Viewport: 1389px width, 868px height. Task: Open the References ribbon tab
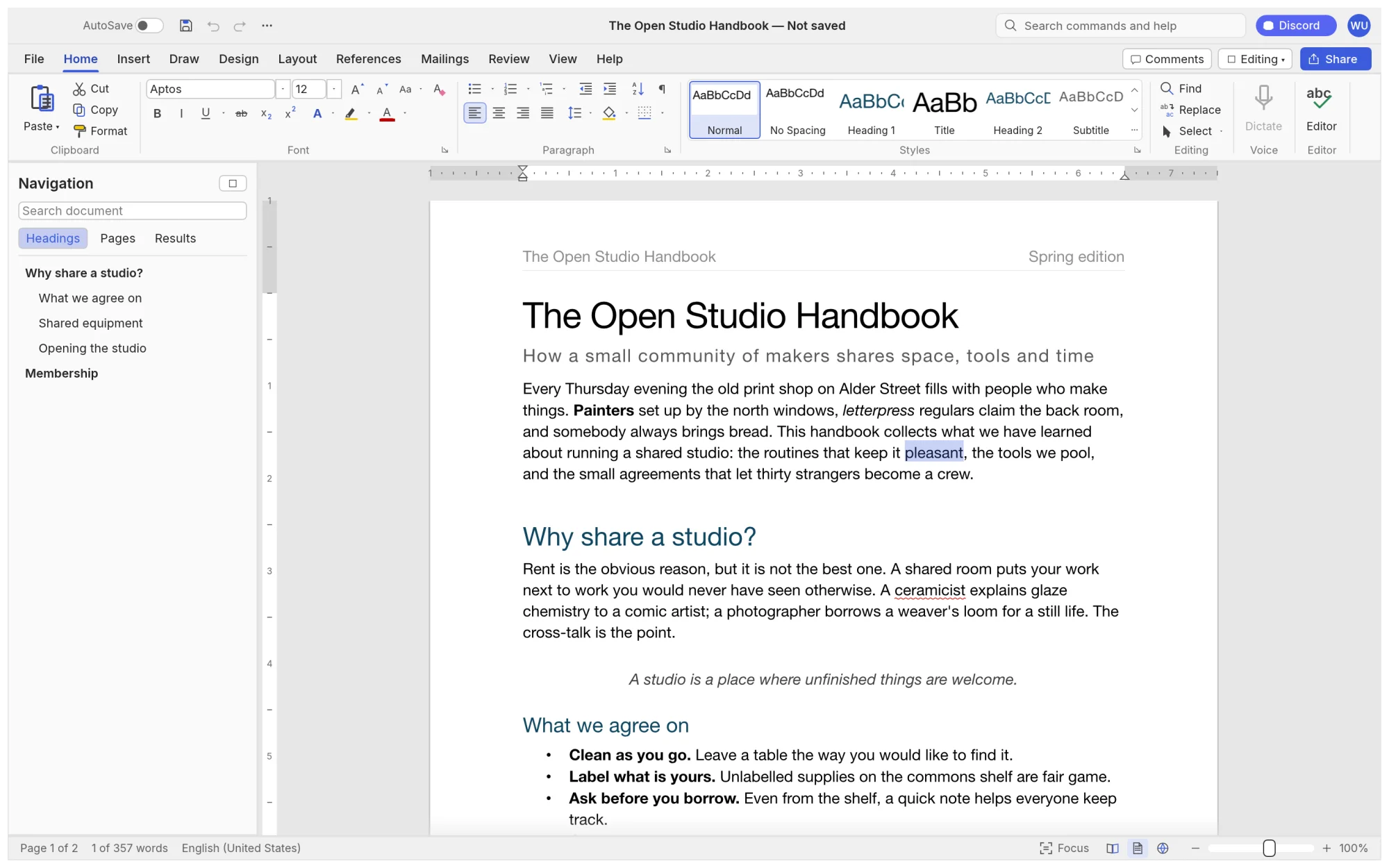(369, 59)
